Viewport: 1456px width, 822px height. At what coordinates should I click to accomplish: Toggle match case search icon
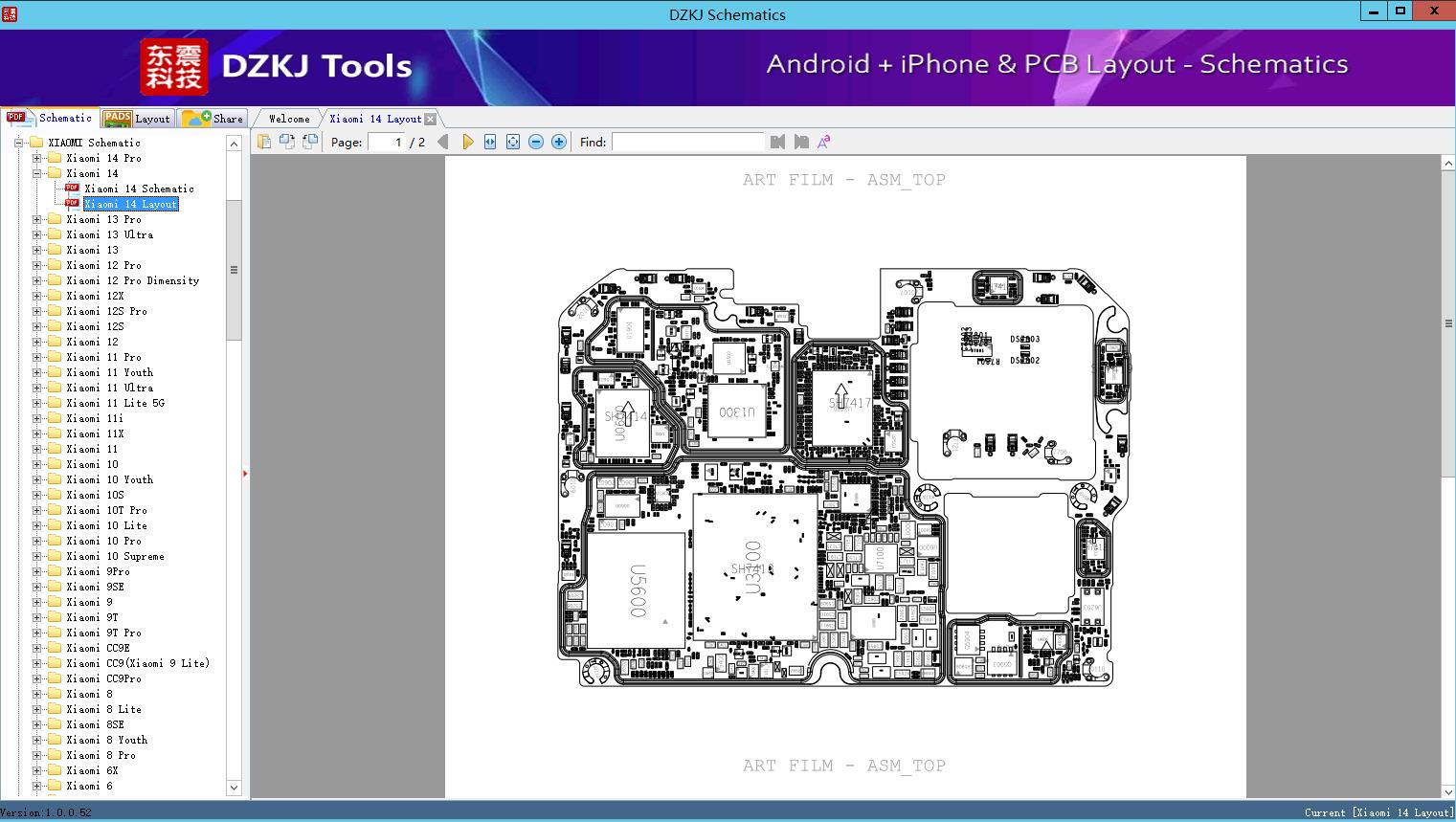pos(824,142)
